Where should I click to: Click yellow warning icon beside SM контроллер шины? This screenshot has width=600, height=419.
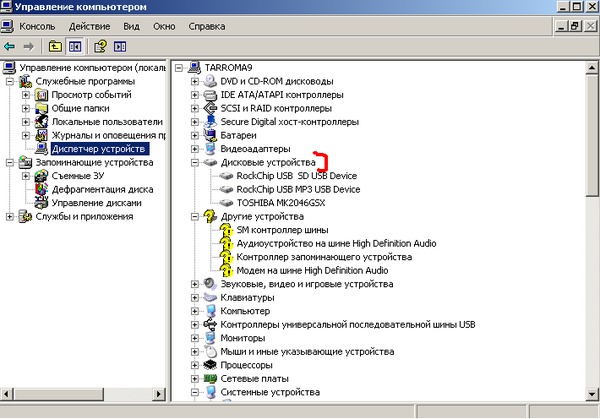pos(227,230)
